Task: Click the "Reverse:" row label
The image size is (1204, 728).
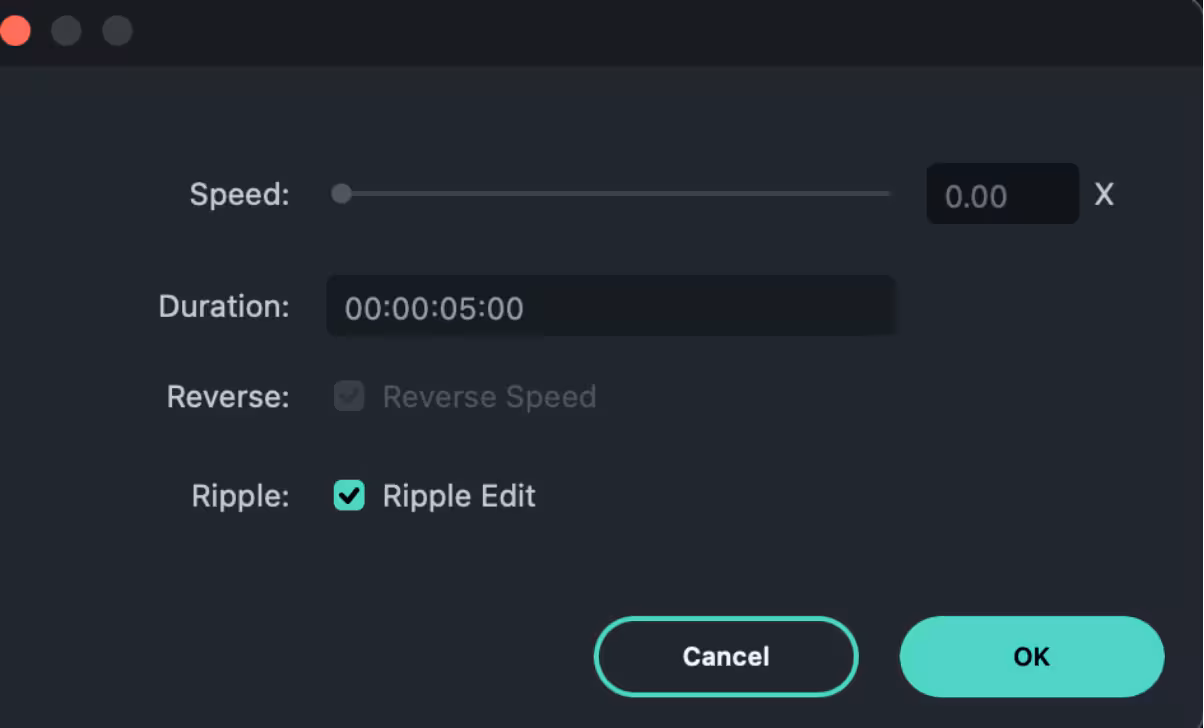Action: click(x=228, y=397)
